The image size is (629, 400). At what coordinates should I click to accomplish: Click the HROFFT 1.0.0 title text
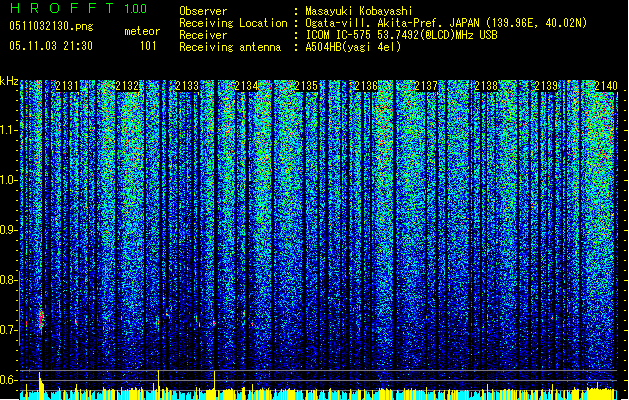click(78, 8)
